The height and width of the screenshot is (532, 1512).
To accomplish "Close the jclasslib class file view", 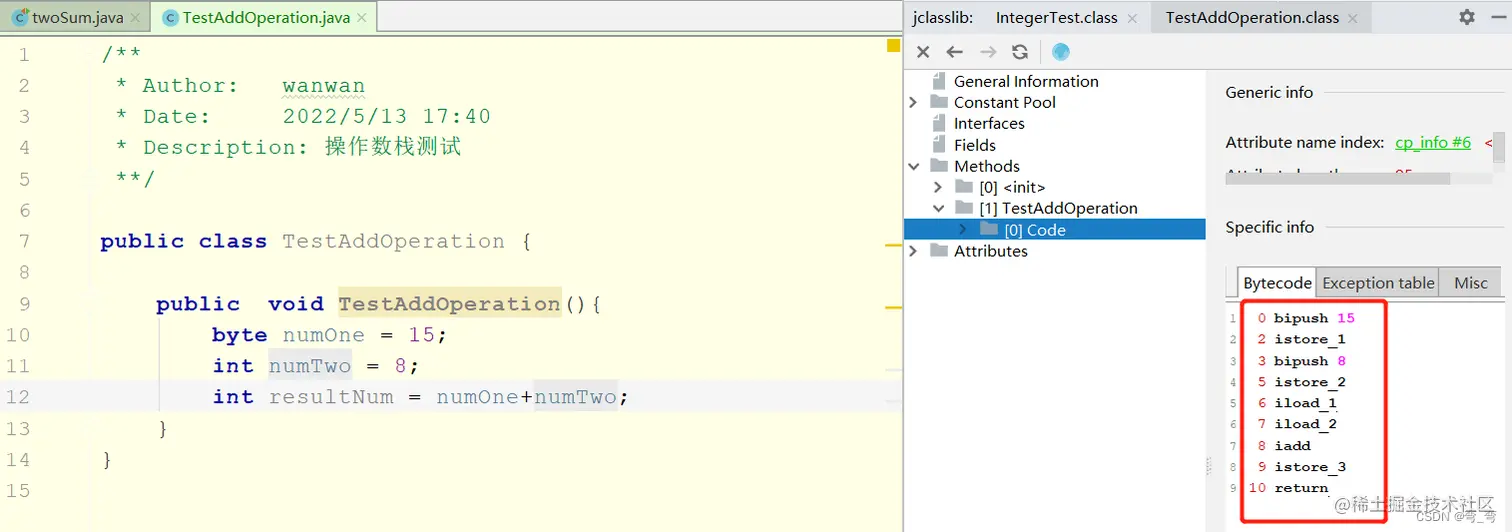I will [x=923, y=52].
